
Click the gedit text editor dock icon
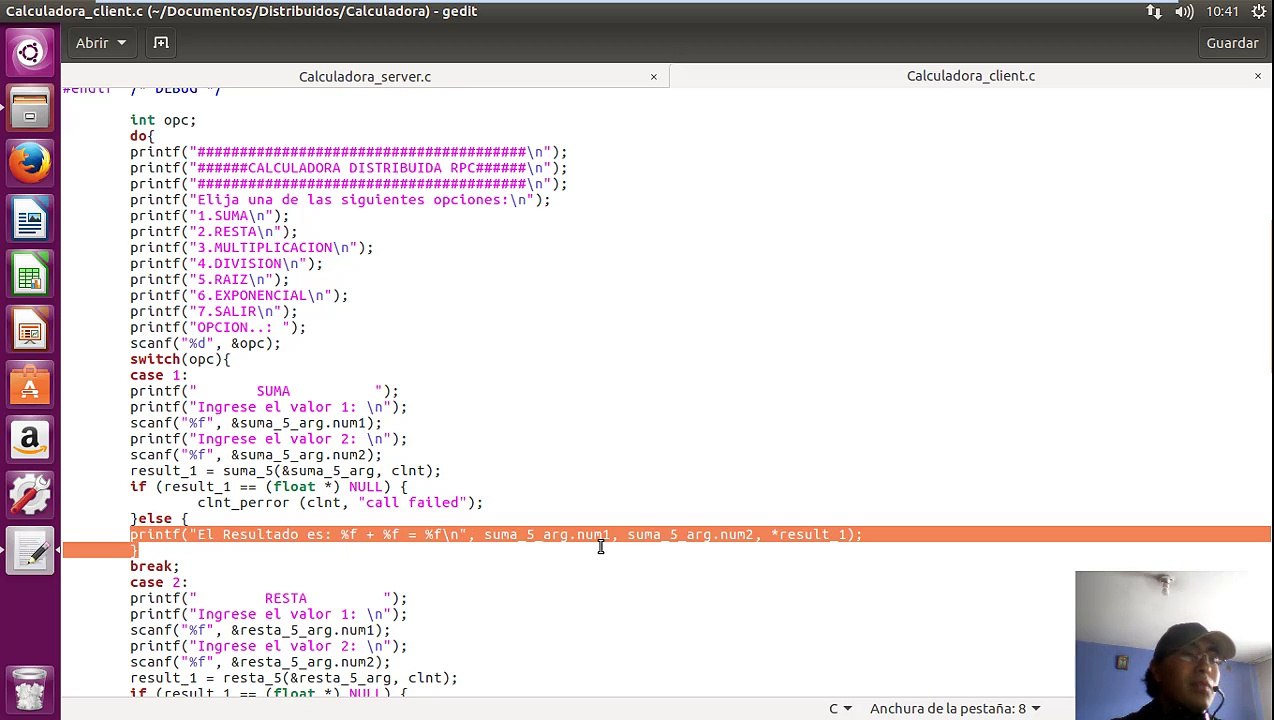pyautogui.click(x=29, y=551)
